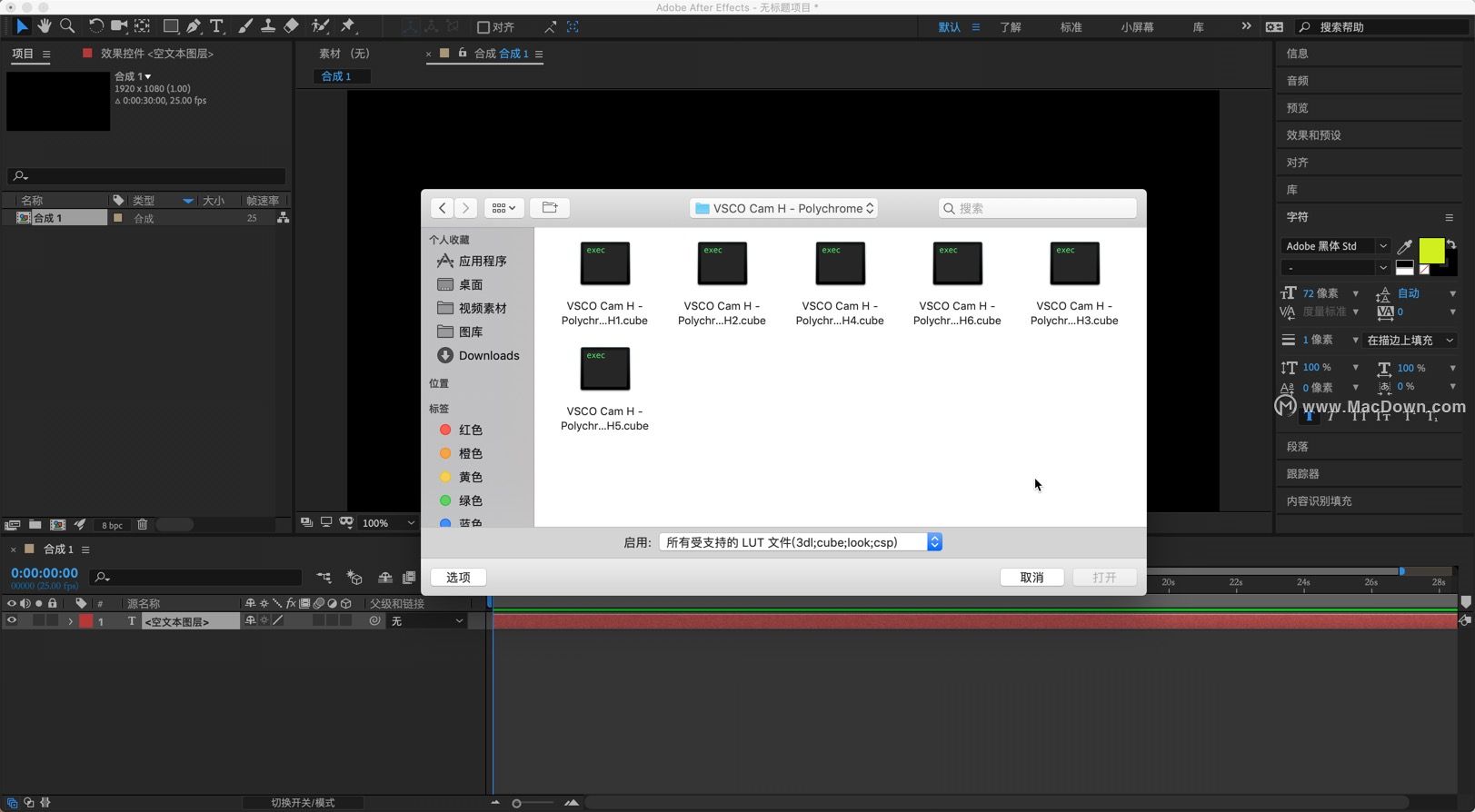Toggle the 对齐 snapping checkbox
The image size is (1475, 812).
(483, 27)
